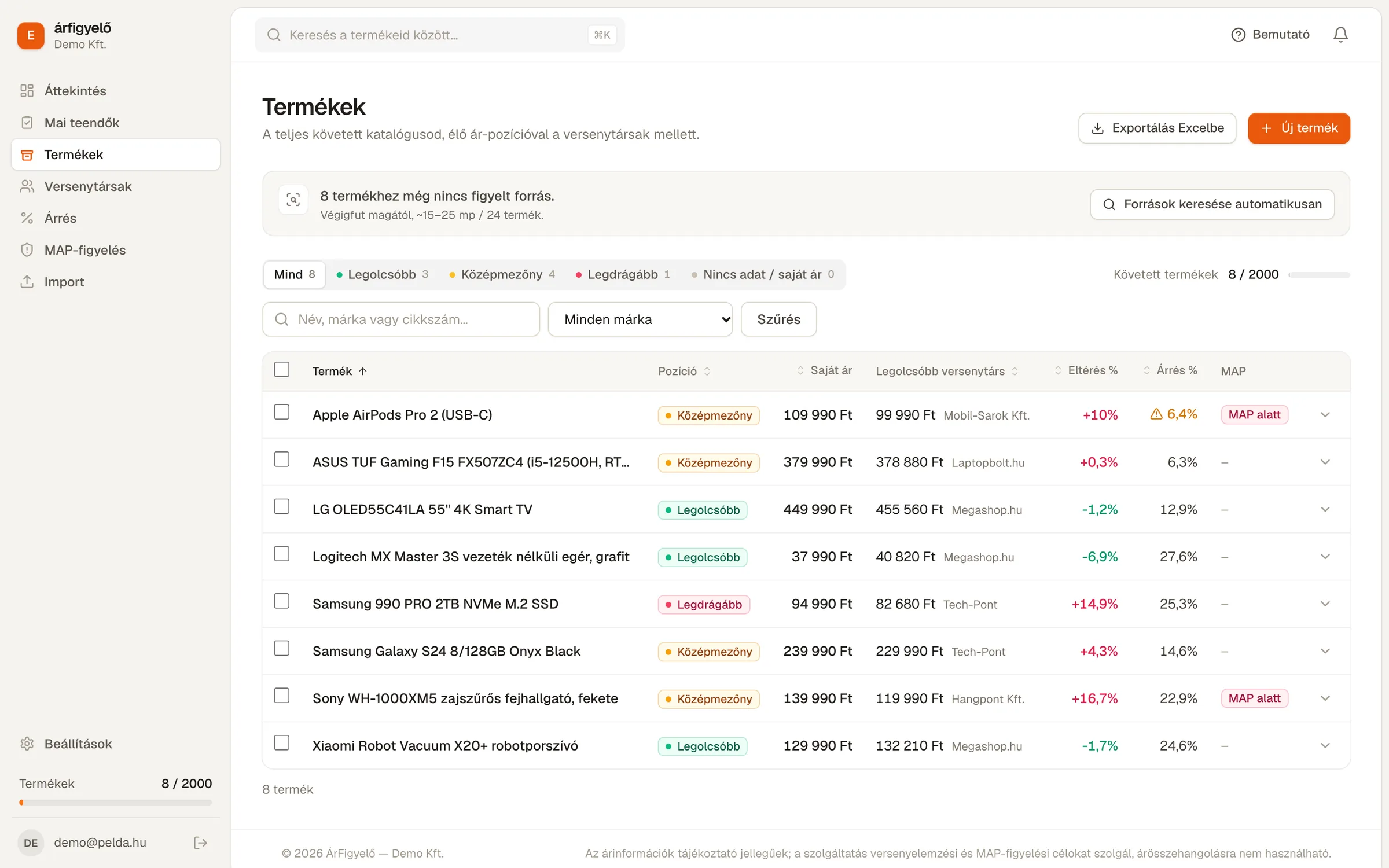1389x868 pixels.
Task: Click the Mai teendők checklist icon
Action: (x=27, y=123)
